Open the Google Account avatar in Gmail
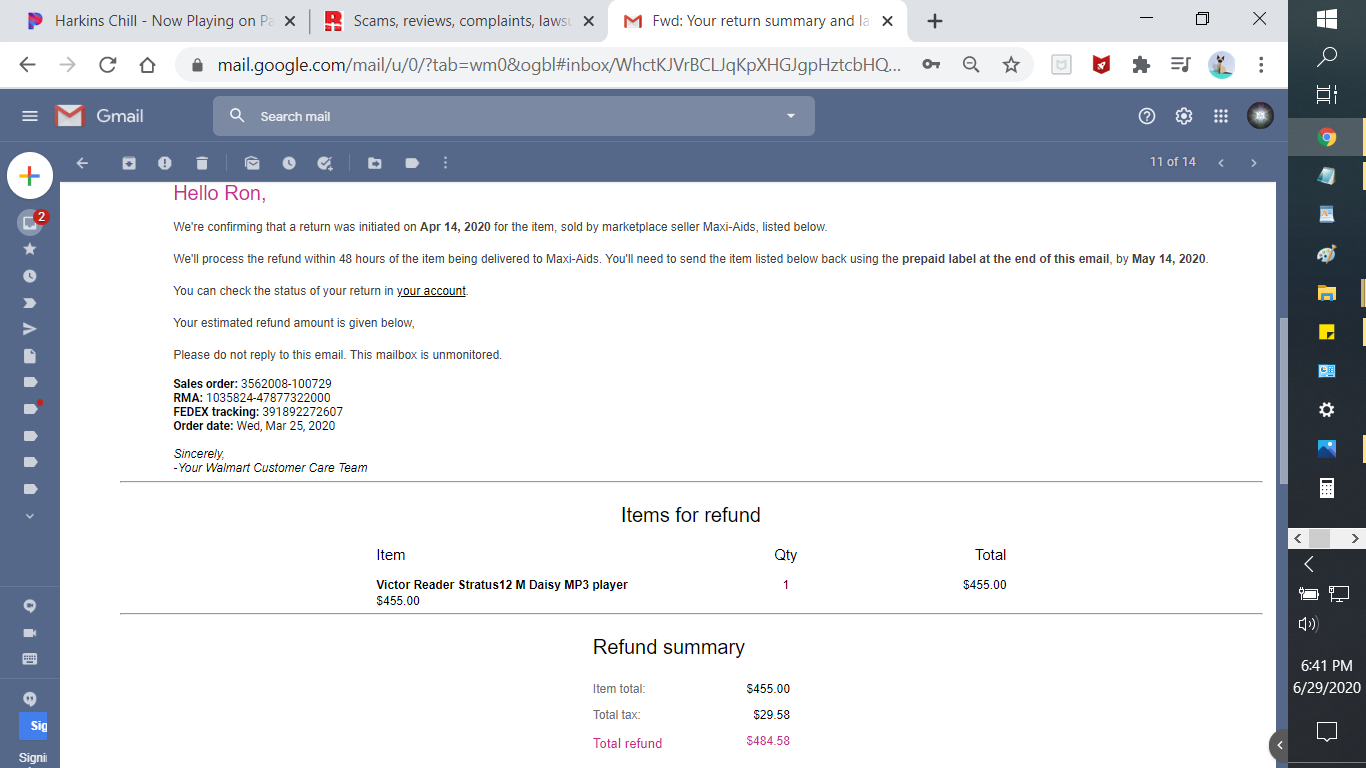Image resolution: width=1366 pixels, height=768 pixels. tap(1260, 116)
